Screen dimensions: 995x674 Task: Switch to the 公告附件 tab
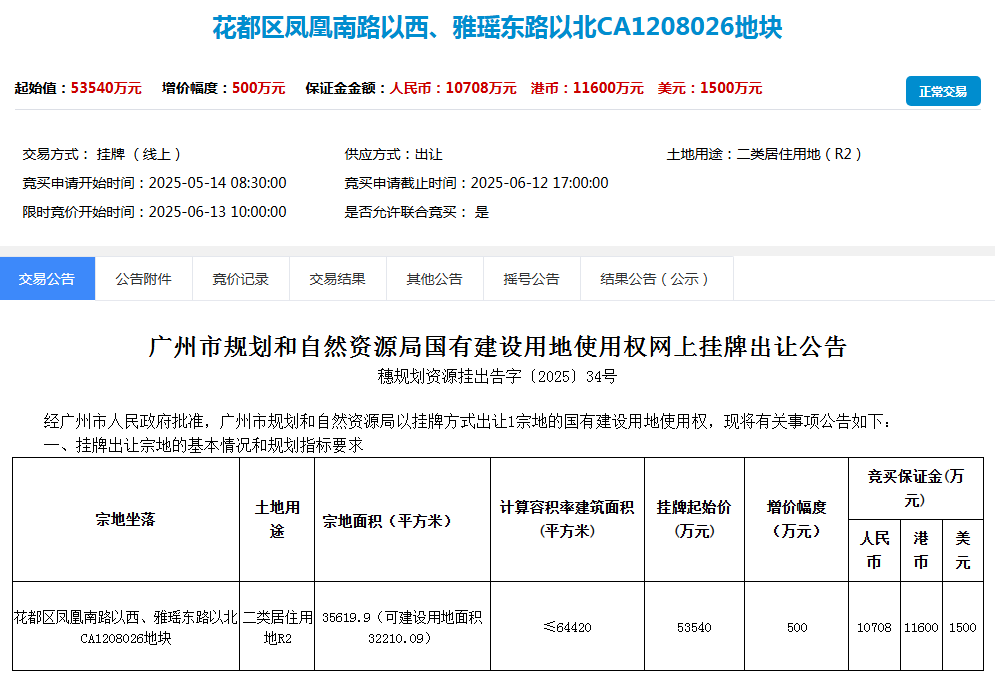pos(143,279)
